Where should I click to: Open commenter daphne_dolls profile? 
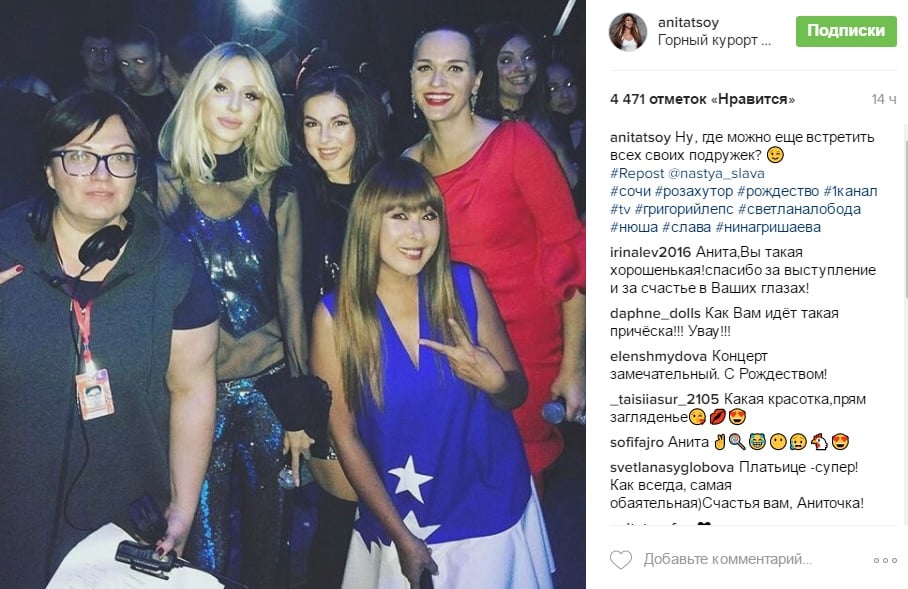coord(655,313)
